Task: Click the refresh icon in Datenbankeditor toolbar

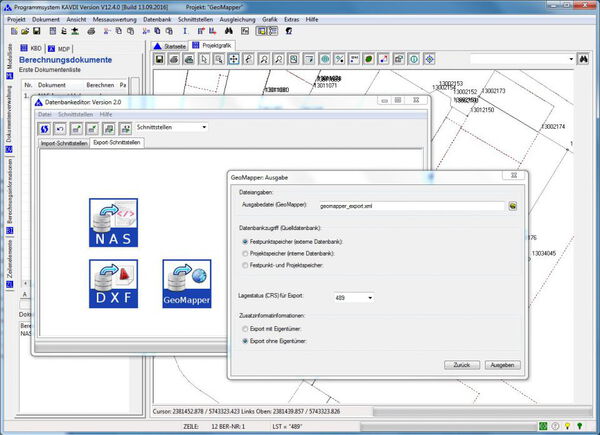Action: point(45,128)
